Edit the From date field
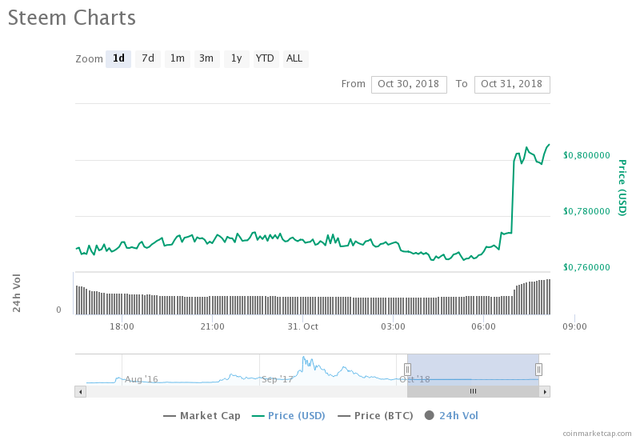The height and width of the screenshot is (440, 640). 409,84
